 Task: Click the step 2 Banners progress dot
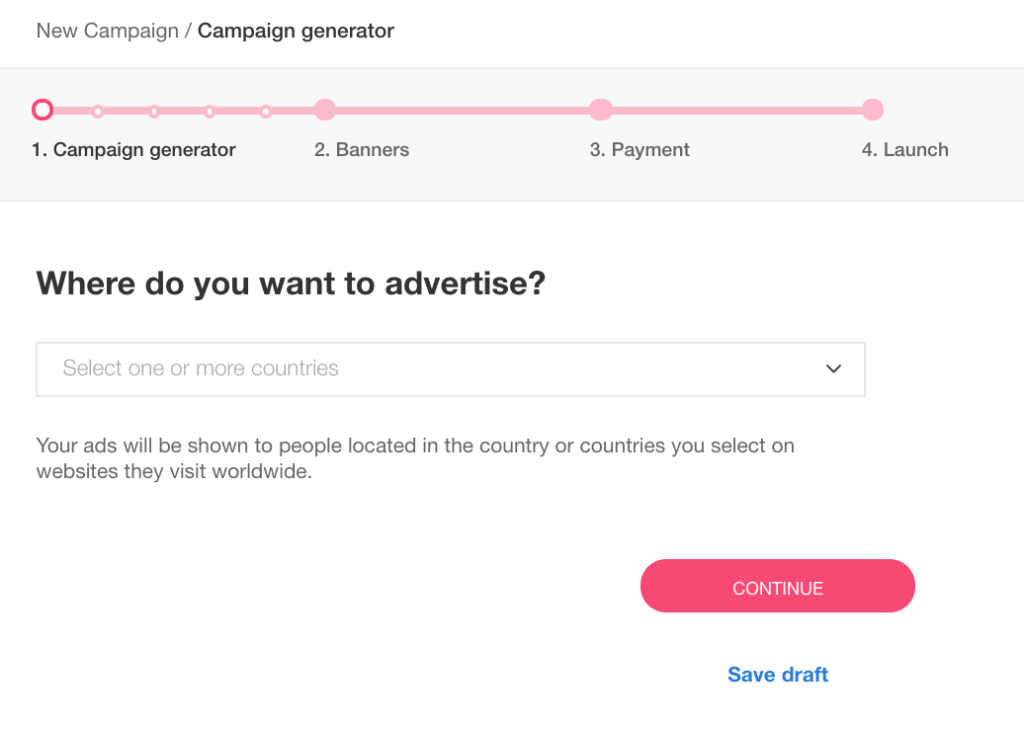325,109
